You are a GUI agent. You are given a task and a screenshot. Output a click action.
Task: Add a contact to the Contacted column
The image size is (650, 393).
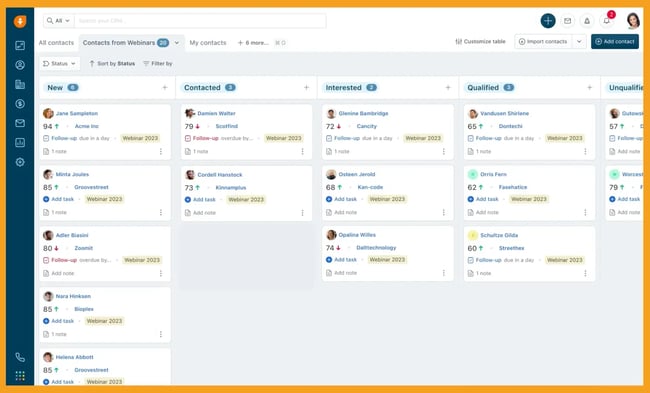(306, 87)
